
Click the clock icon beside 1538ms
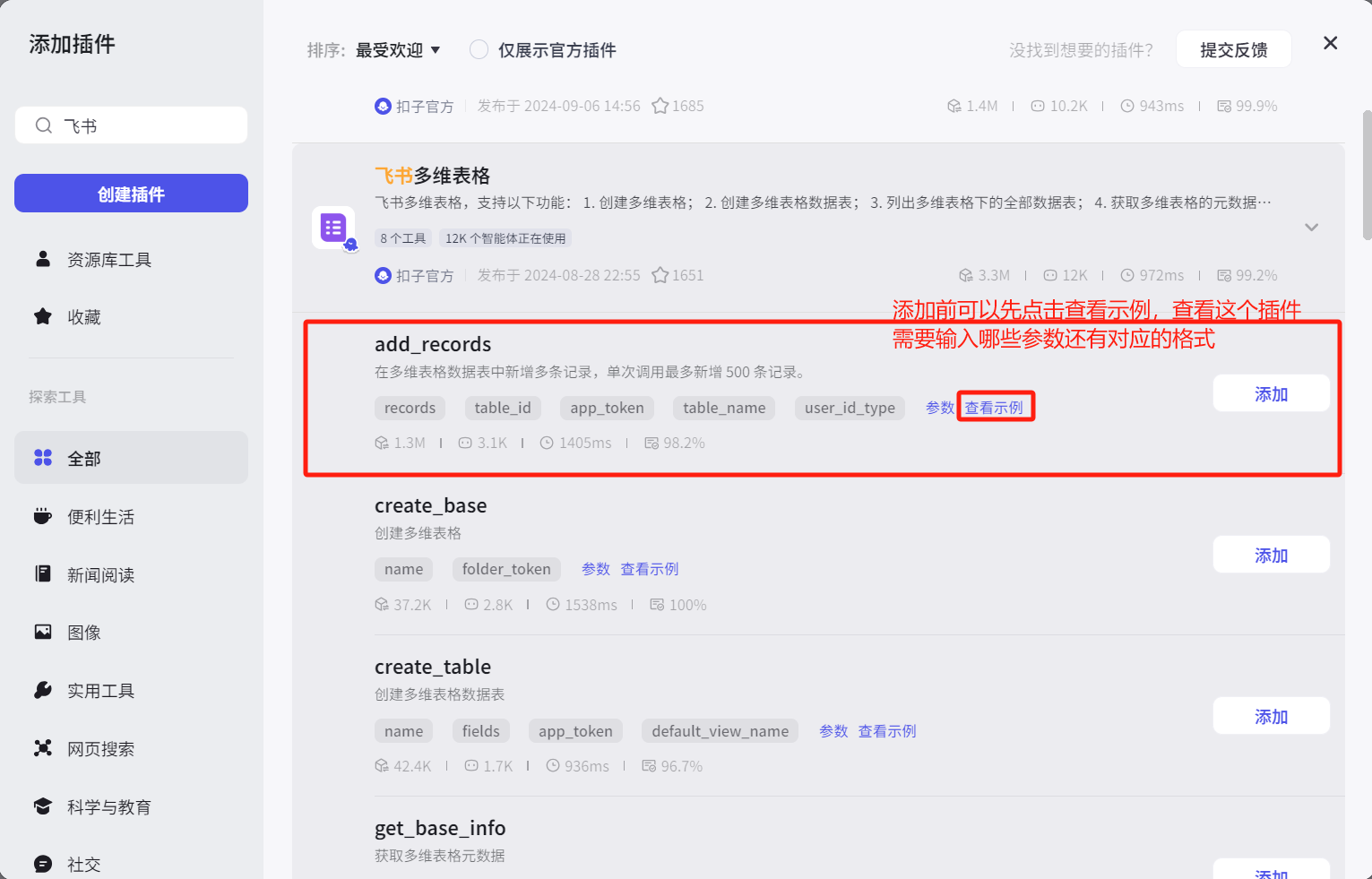click(x=553, y=605)
